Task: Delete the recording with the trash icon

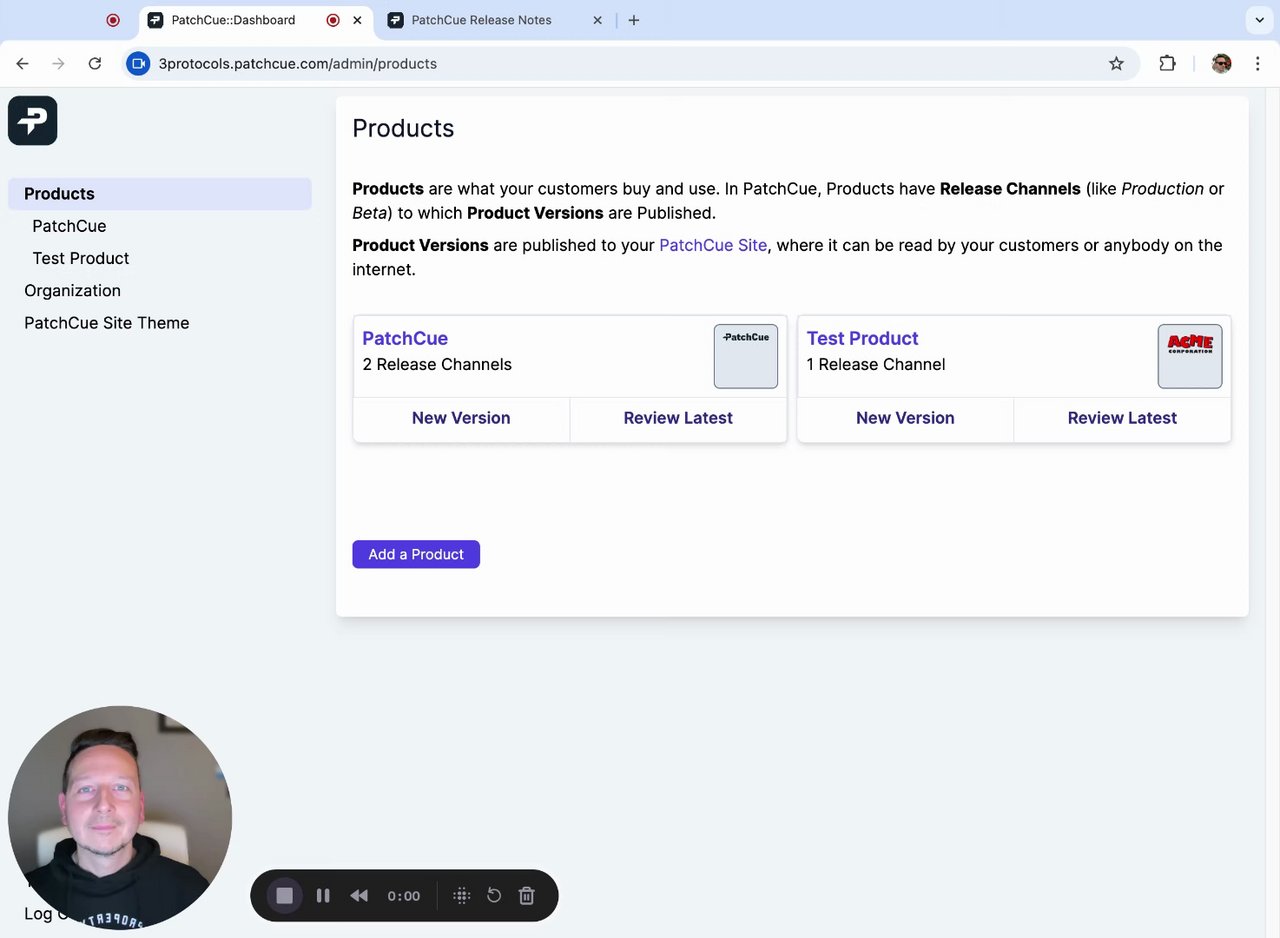Action: click(527, 896)
